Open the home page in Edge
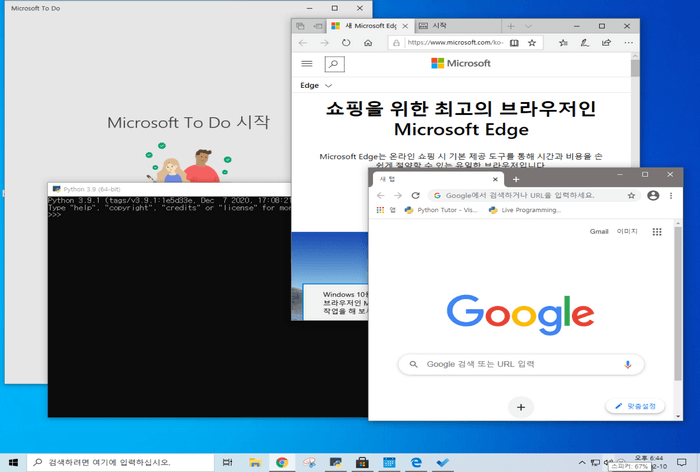Screen dimensions: 700x472 (x=368, y=43)
